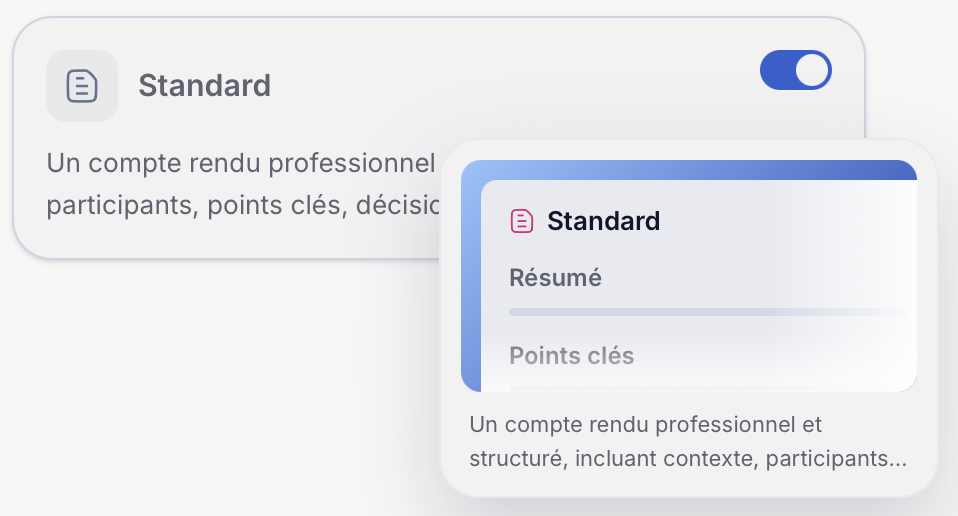958x516 pixels.
Task: Click the white knob of the toggle switch
Action: [x=812, y=70]
